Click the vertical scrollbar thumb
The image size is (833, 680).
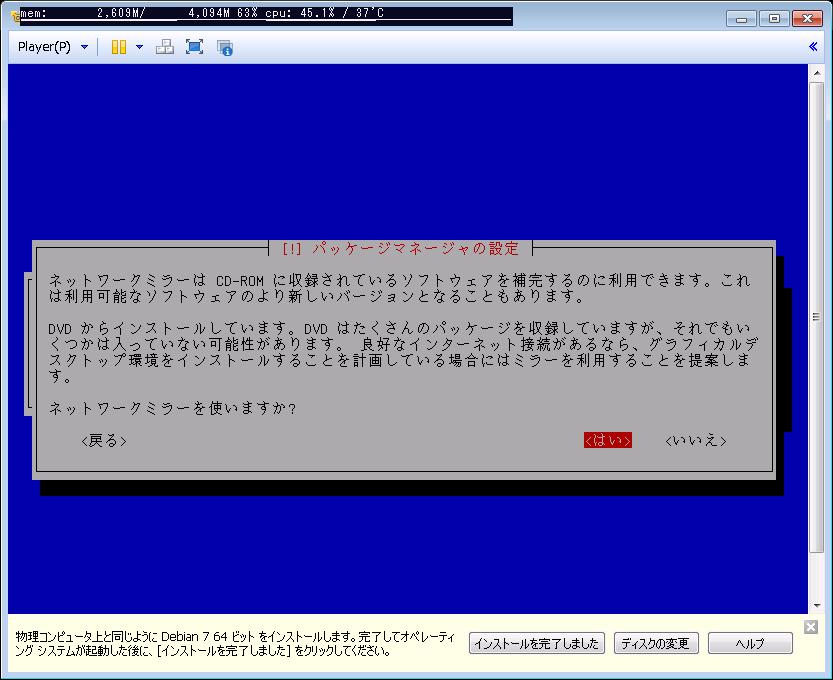[817, 317]
